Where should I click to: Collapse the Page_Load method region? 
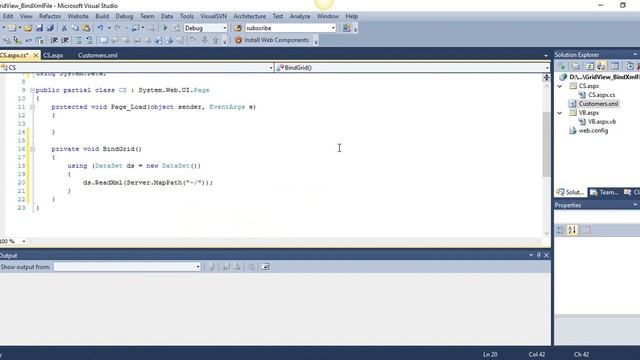tap(32, 107)
